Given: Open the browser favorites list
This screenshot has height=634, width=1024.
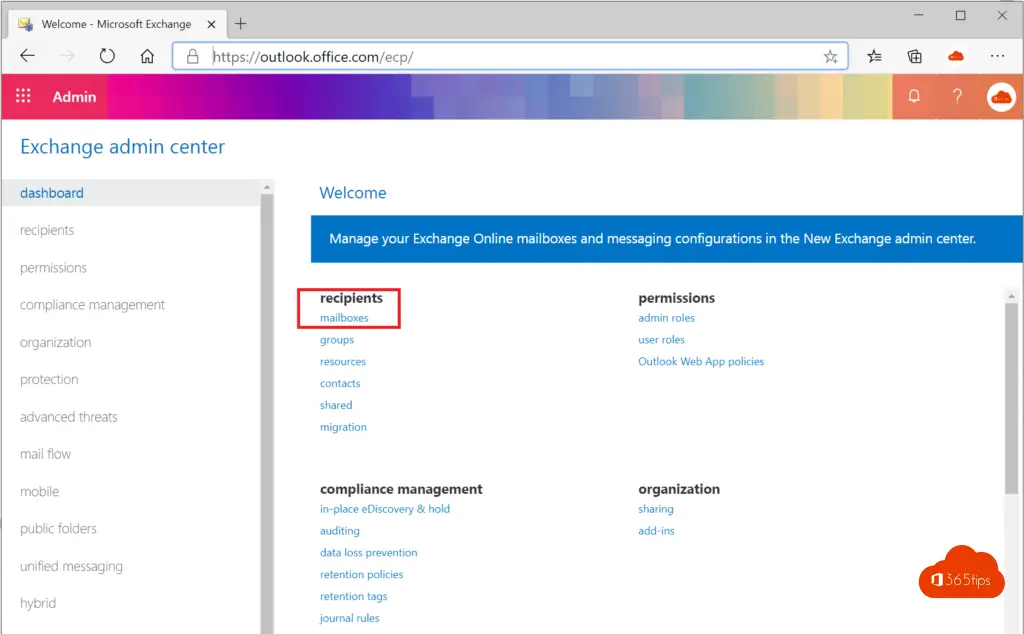Looking at the screenshot, I should (874, 56).
